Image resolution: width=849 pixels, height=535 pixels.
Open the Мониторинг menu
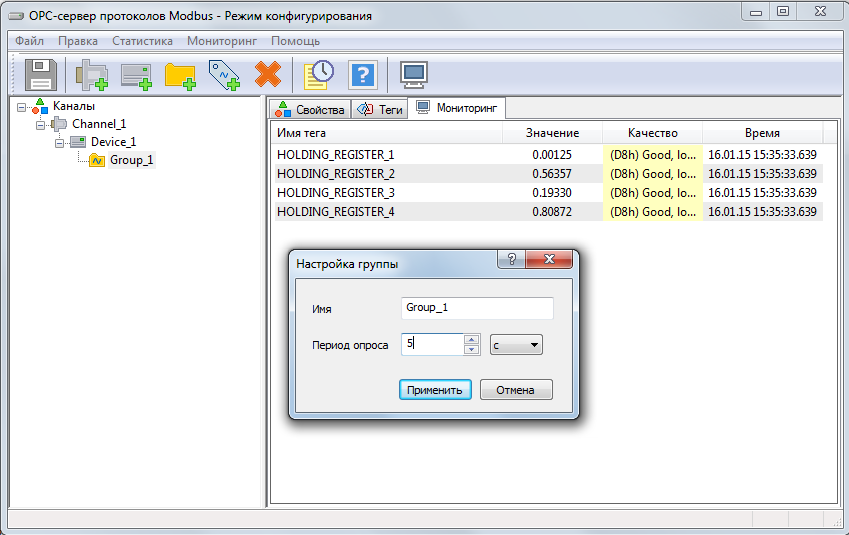tap(222, 41)
